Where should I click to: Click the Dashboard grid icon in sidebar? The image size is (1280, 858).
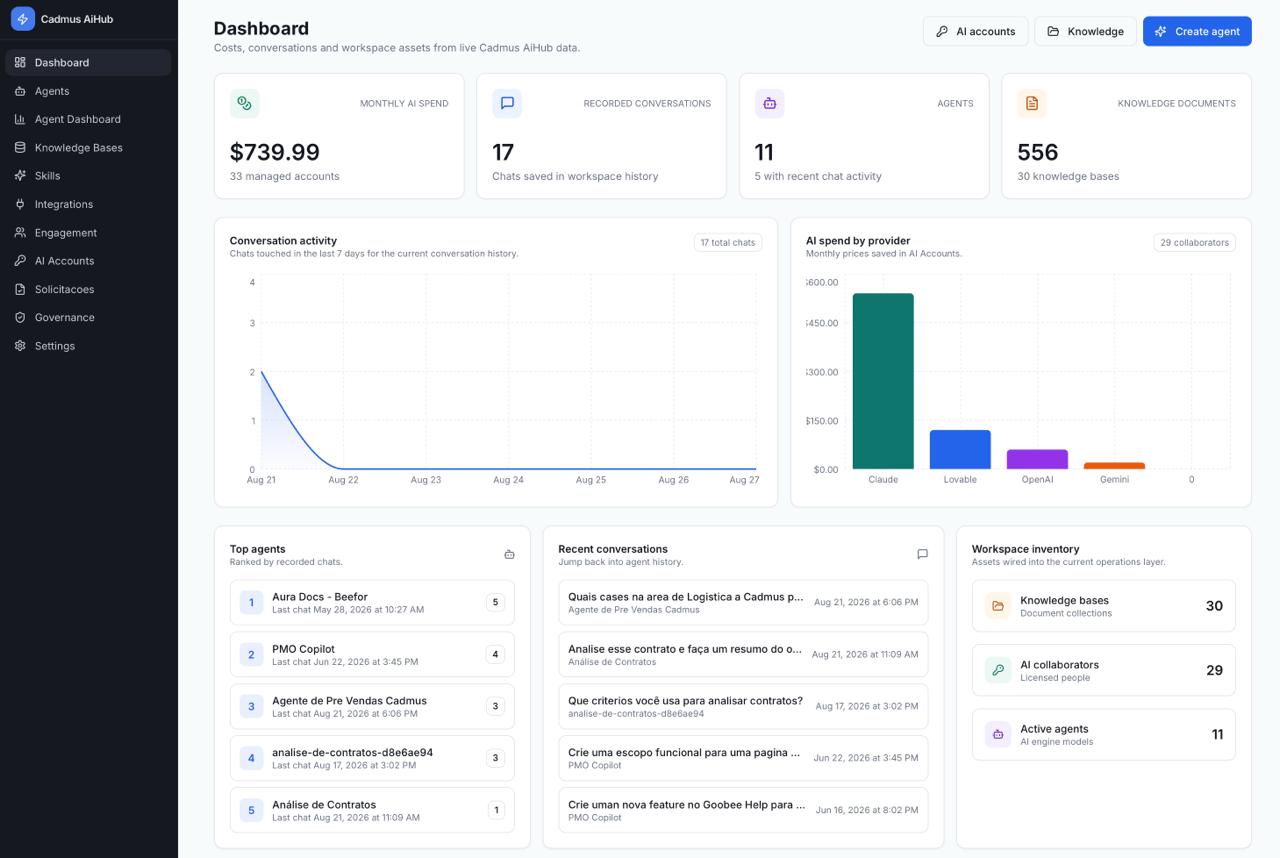(20, 62)
